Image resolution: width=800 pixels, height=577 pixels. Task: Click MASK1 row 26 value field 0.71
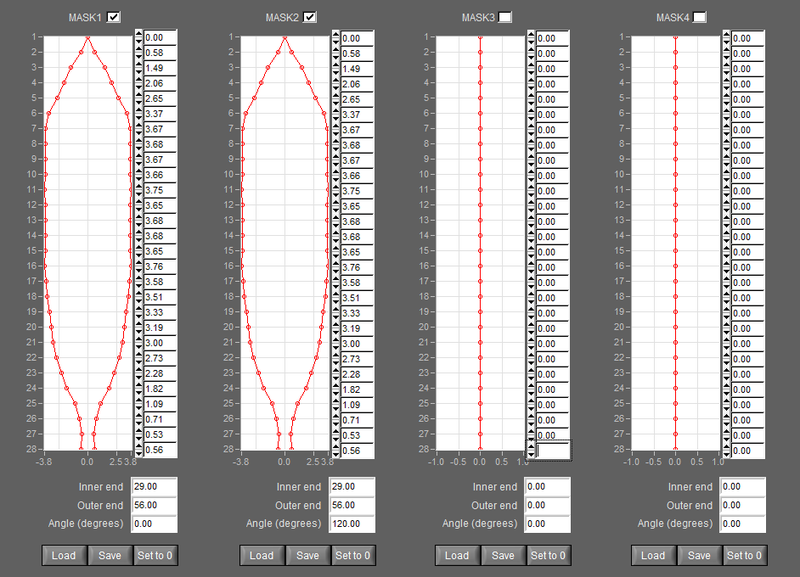tap(160, 419)
